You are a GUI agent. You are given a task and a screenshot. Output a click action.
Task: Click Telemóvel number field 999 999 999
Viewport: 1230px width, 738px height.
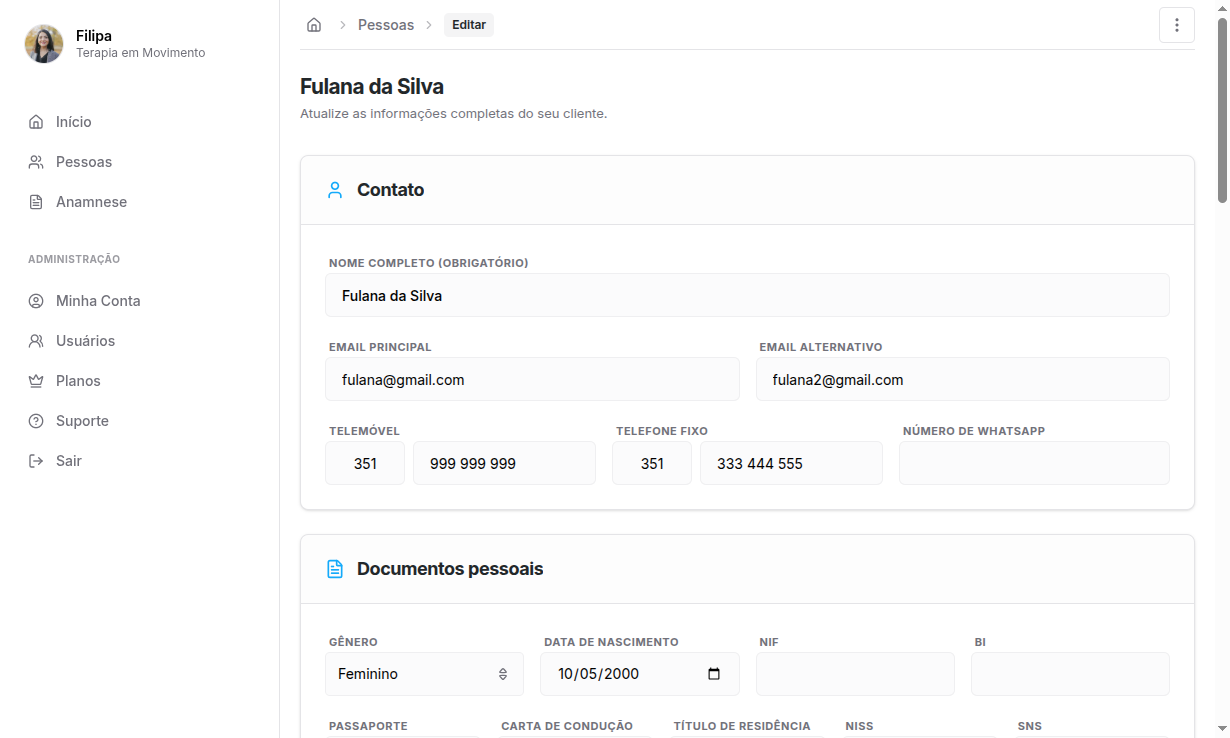[504, 464]
